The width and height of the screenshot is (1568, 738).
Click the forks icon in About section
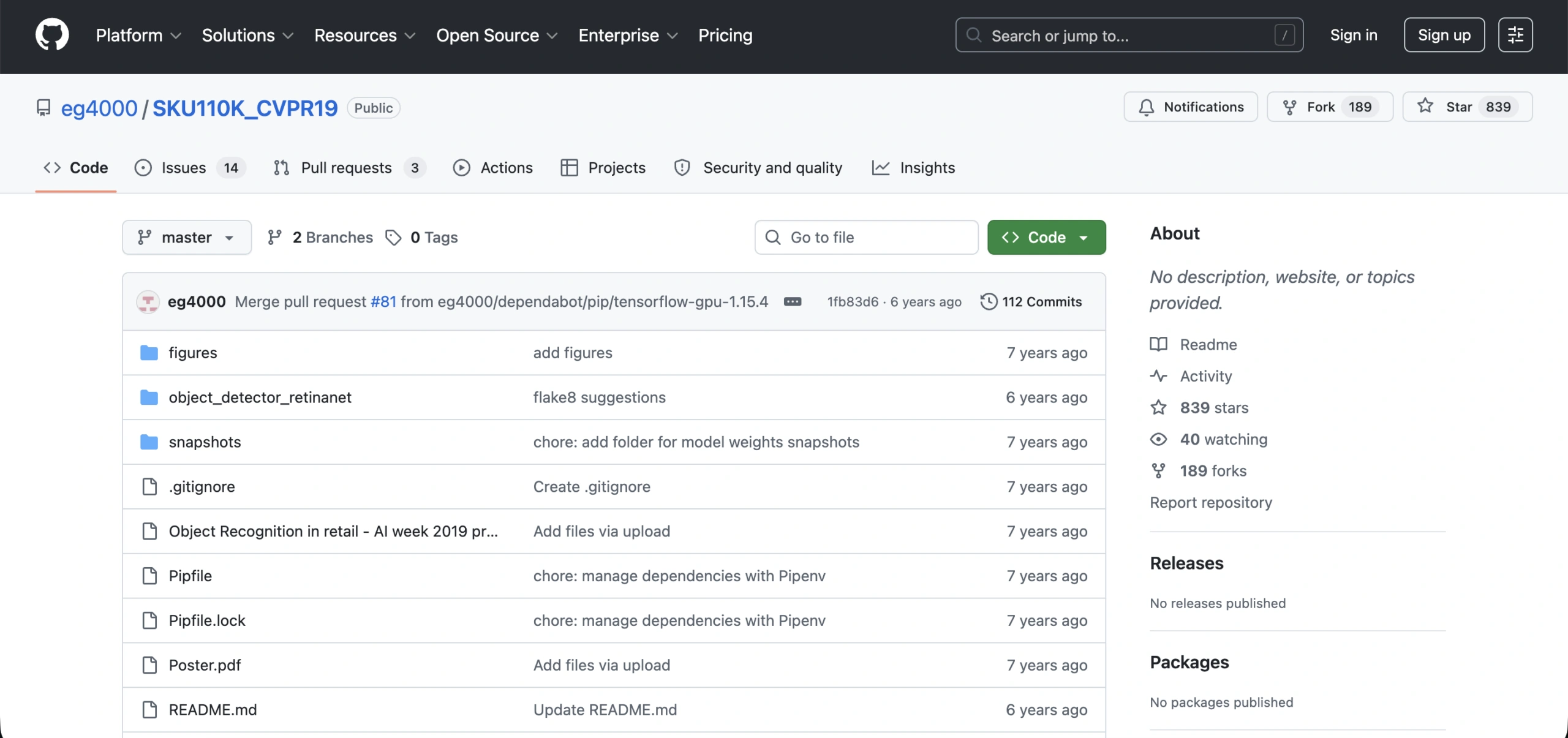pyautogui.click(x=1158, y=471)
